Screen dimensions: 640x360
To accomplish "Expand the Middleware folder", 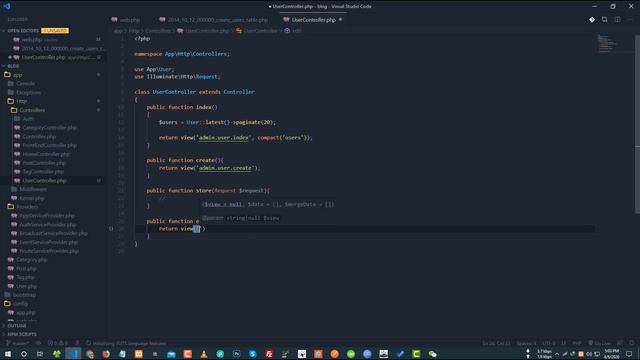I will [29, 189].
